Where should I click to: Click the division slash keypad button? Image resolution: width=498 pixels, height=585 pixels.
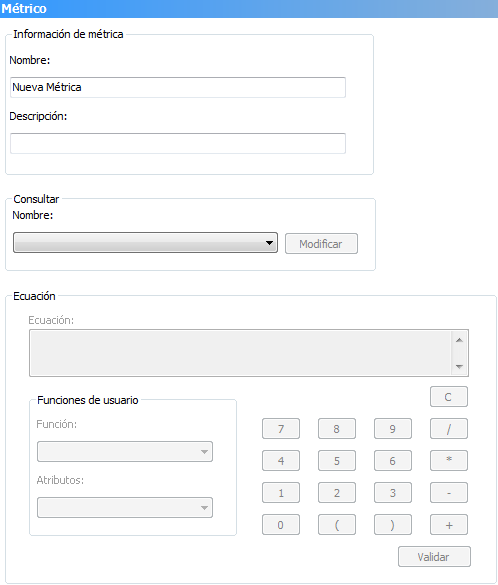(448, 429)
